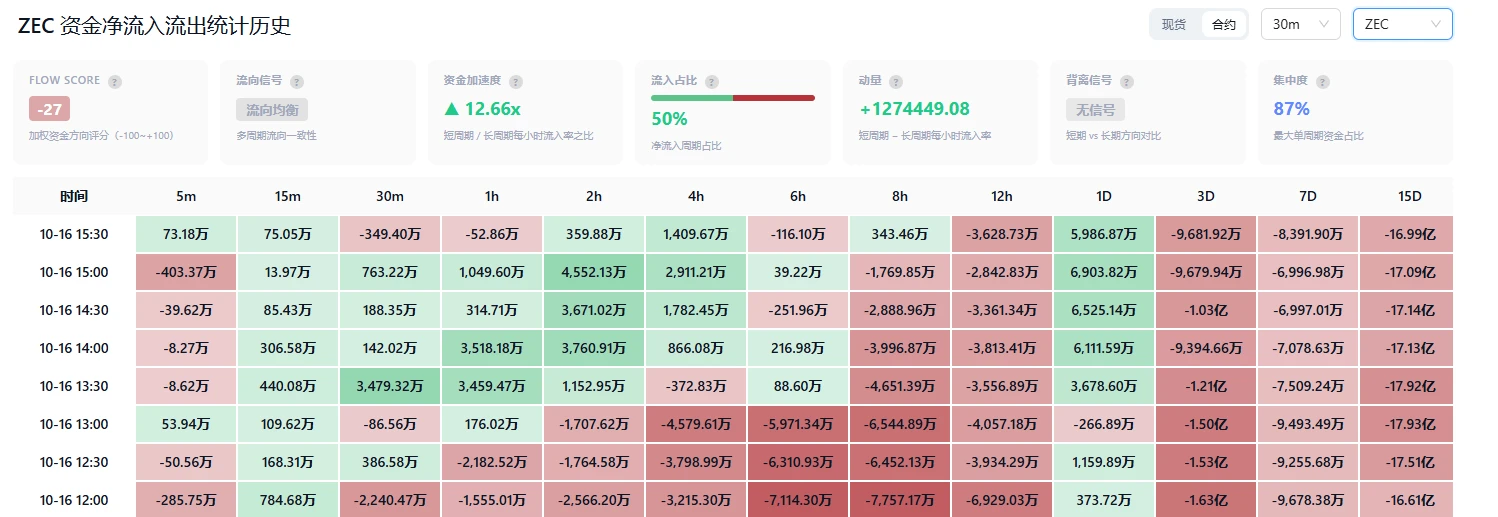Open help icon next to 资金加速度
Viewport: 1498px width, 517px height.
(516, 81)
